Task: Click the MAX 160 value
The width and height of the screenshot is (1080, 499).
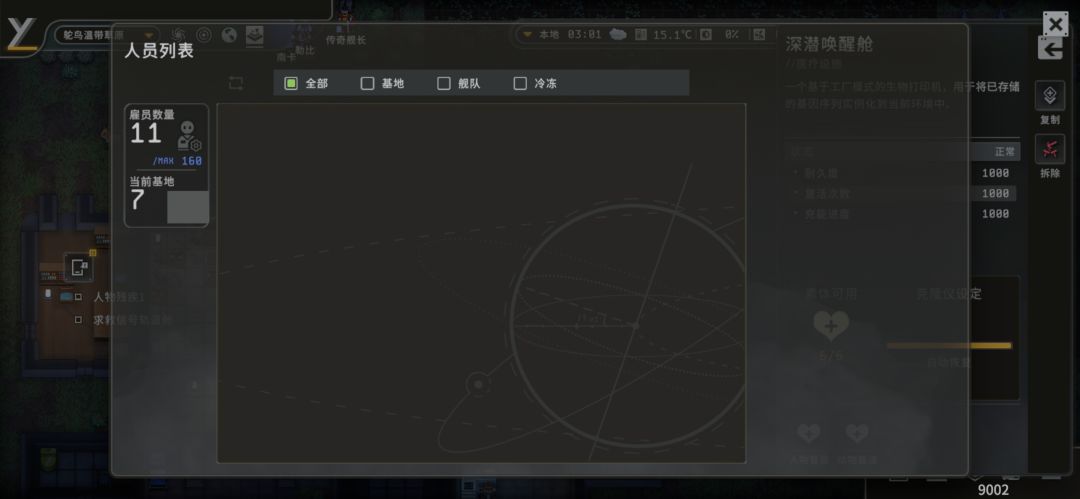Action: (177, 161)
